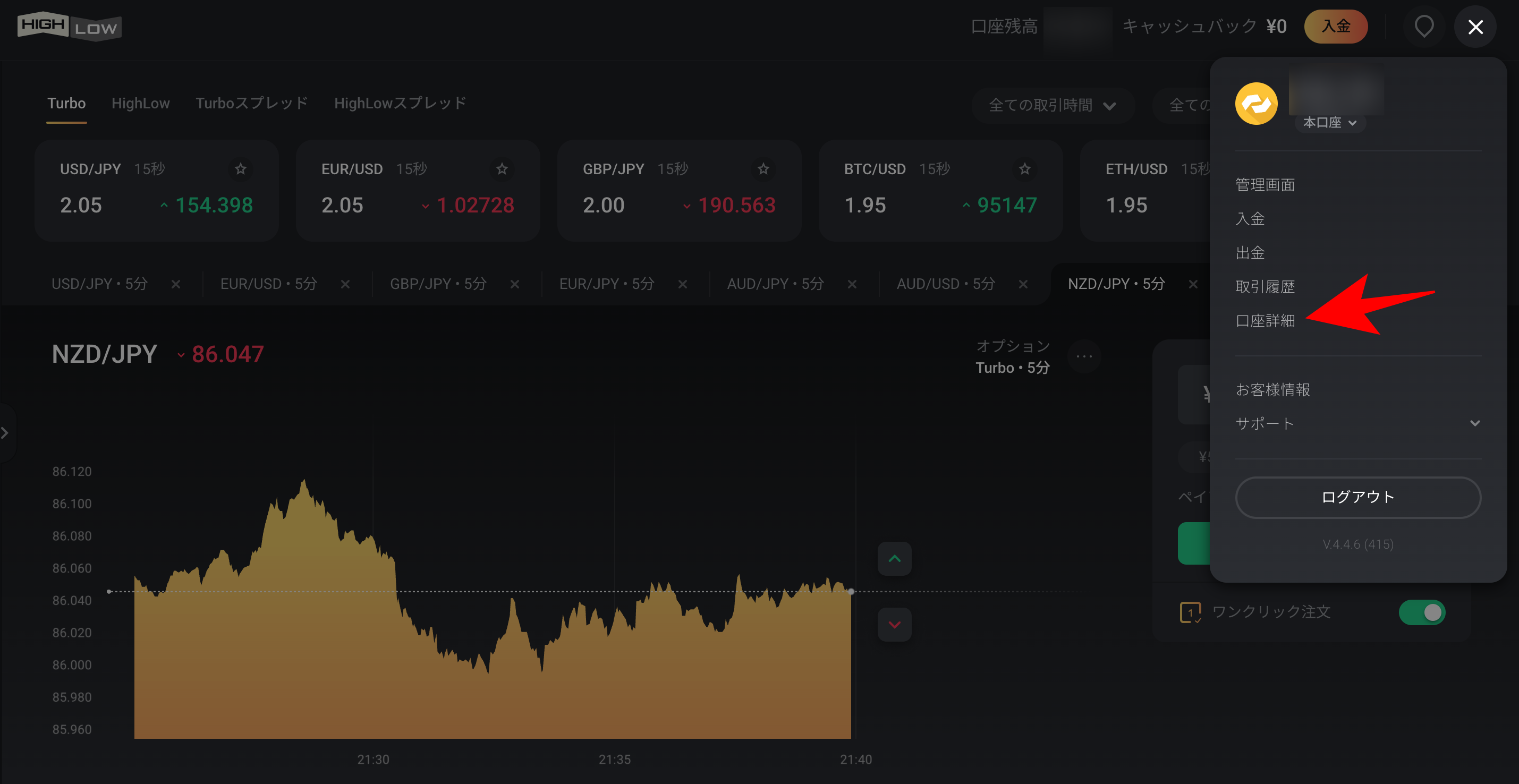
Task: Toggle the ワンクリック注文 switch
Action: (x=1422, y=612)
